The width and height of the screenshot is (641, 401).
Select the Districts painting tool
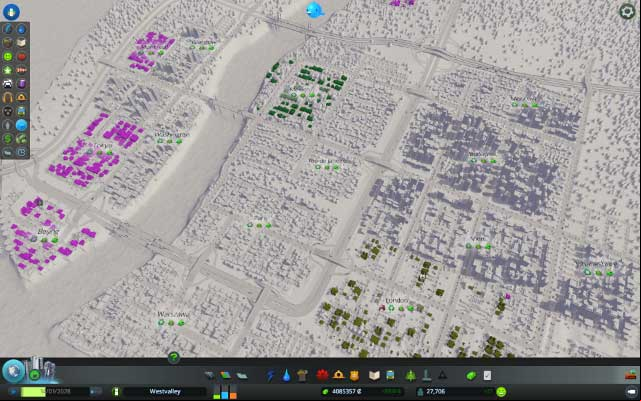click(x=242, y=375)
